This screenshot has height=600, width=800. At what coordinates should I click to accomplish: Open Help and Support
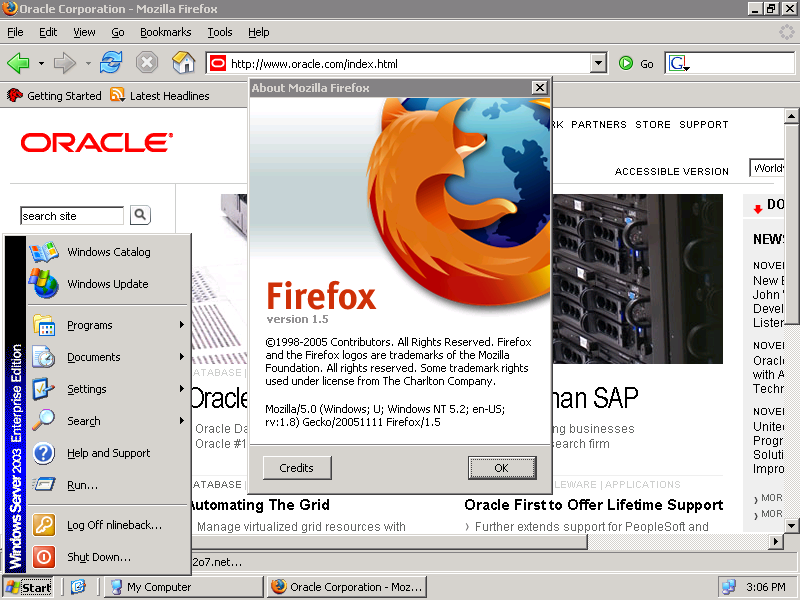pos(108,453)
